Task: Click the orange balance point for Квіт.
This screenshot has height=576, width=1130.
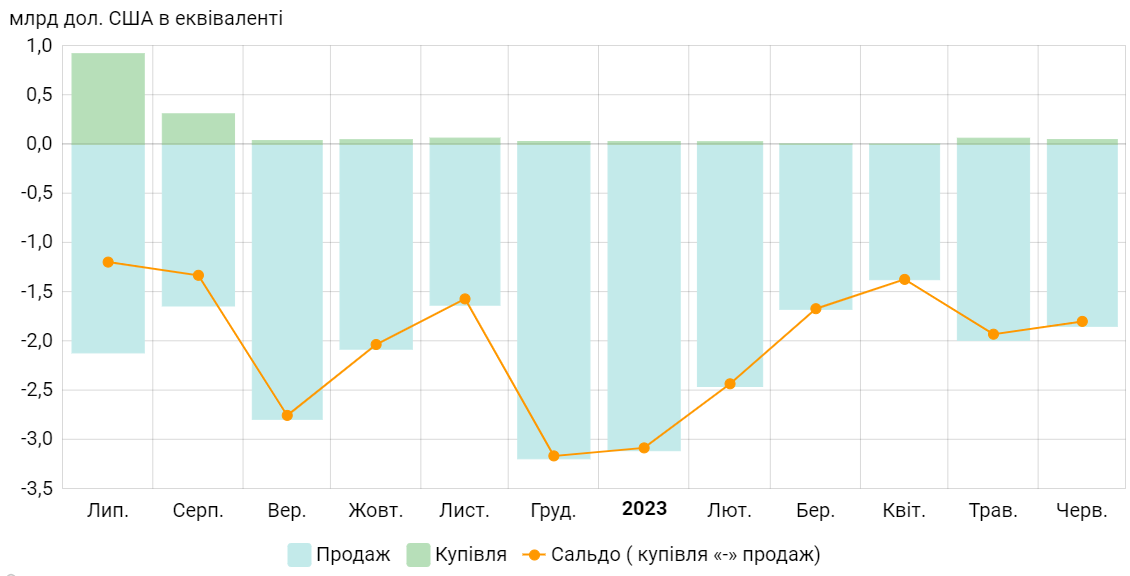Action: pyautogui.click(x=904, y=279)
